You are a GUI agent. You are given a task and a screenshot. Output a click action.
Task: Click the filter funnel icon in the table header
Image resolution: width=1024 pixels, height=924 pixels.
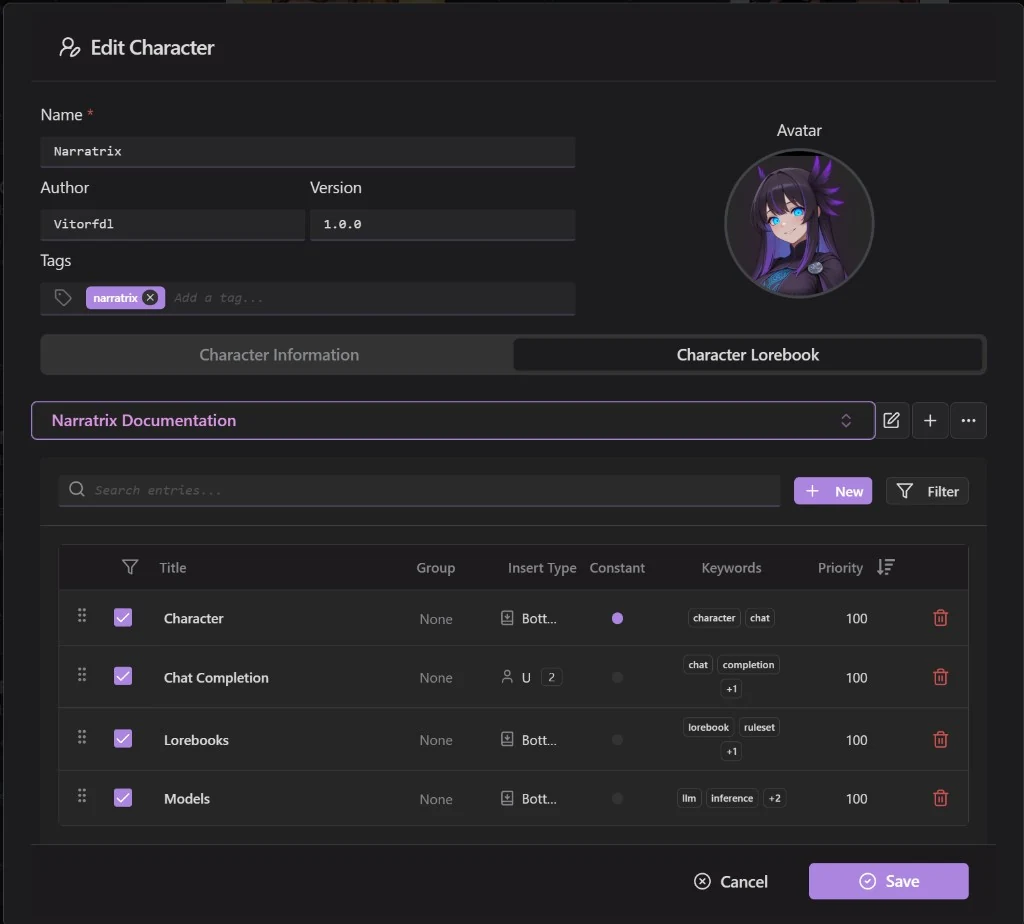130,567
